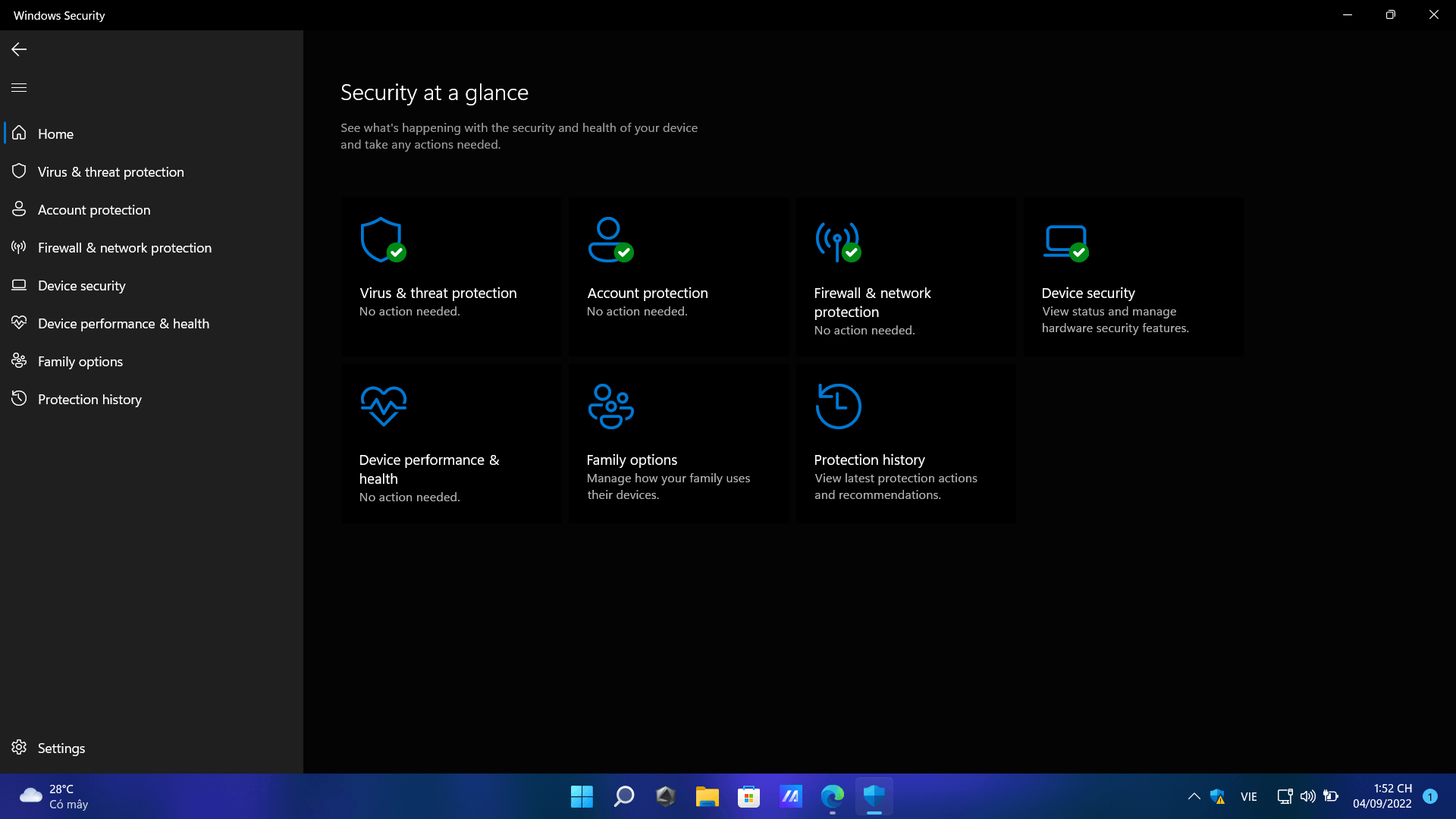The height and width of the screenshot is (819, 1456).
Task: Open battery status in system tray
Action: click(1331, 796)
